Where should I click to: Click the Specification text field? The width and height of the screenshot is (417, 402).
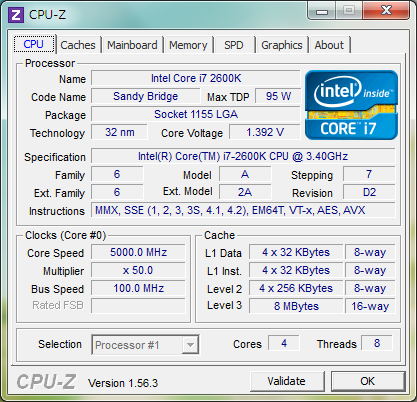[243, 156]
